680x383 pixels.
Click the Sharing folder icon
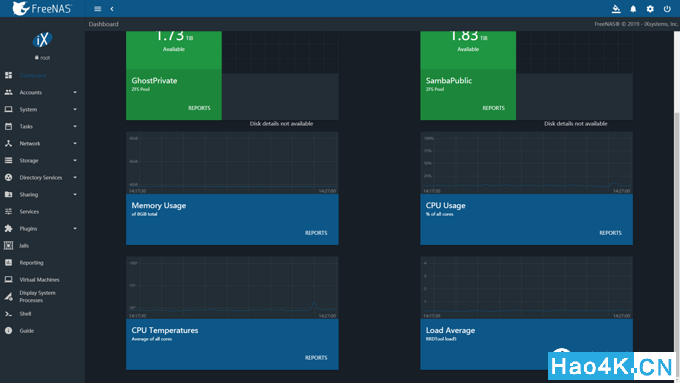8,194
